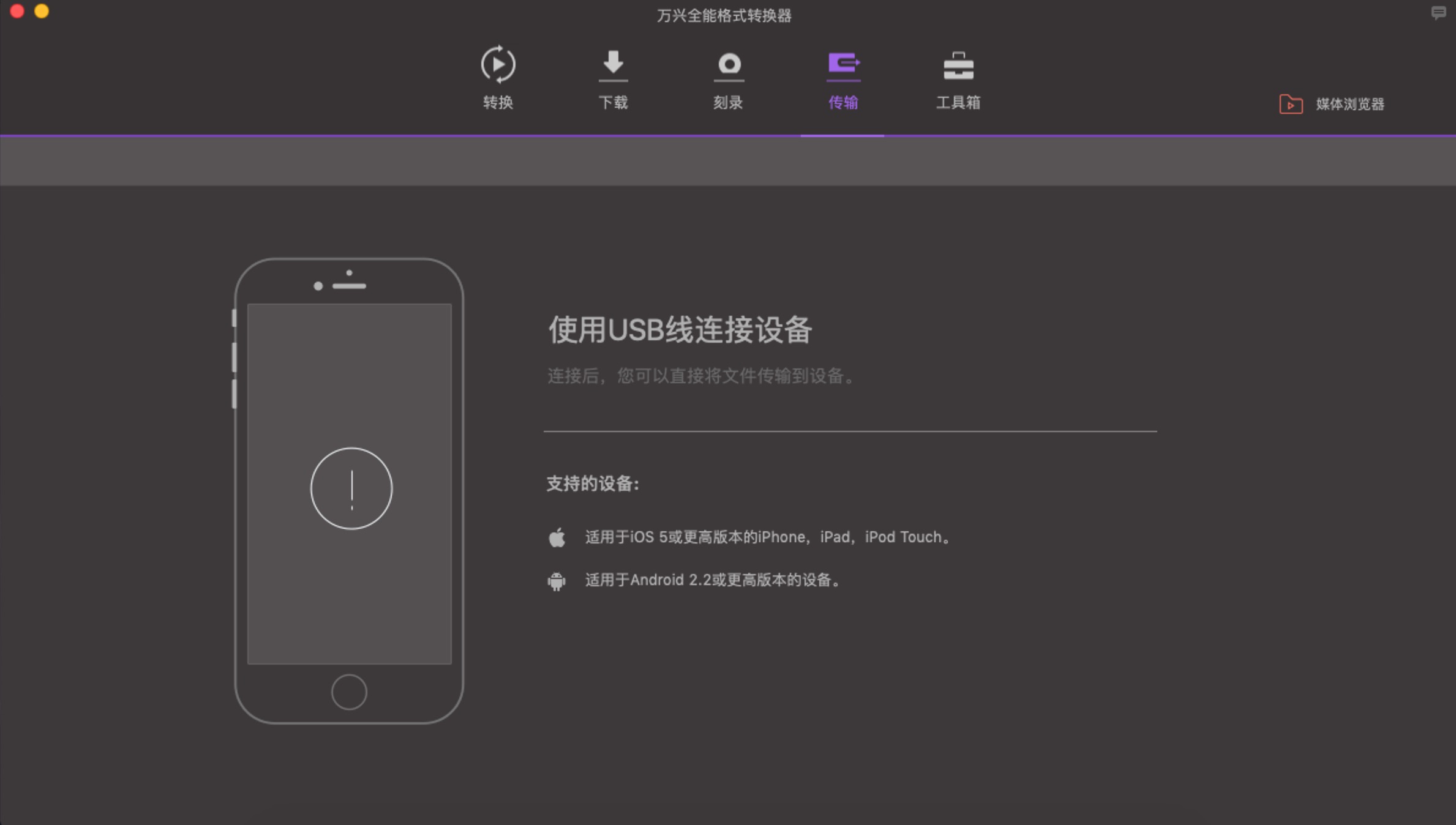Click the Android robot icon
Viewport: 1456px width, 825px height.
point(557,581)
